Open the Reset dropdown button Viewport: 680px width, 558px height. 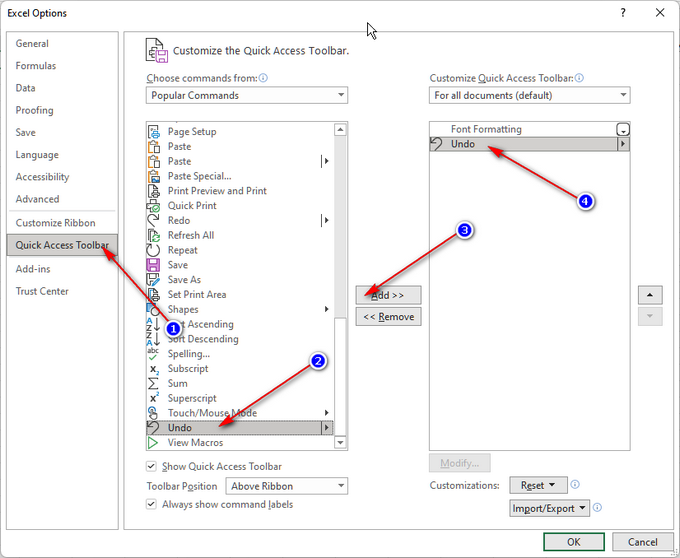coord(538,485)
